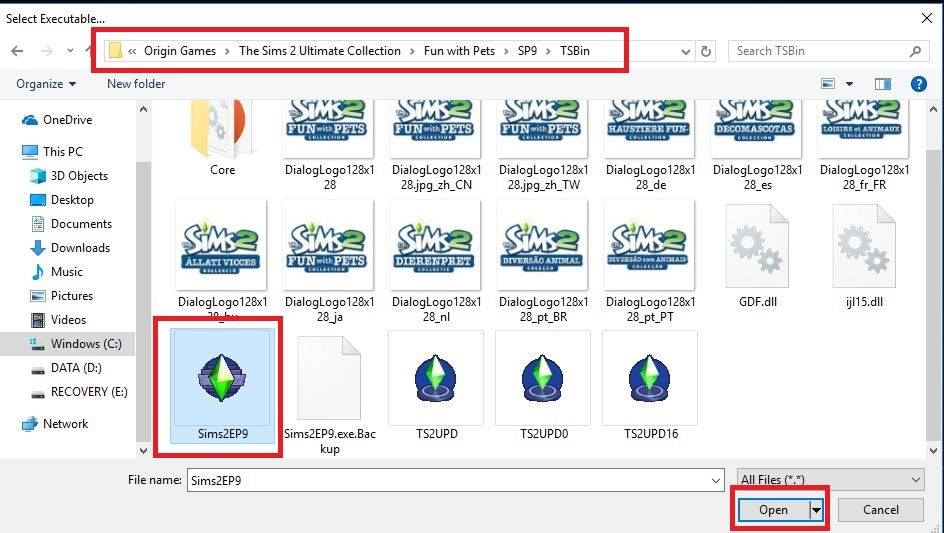Click Origin Games in the address path

click(179, 51)
